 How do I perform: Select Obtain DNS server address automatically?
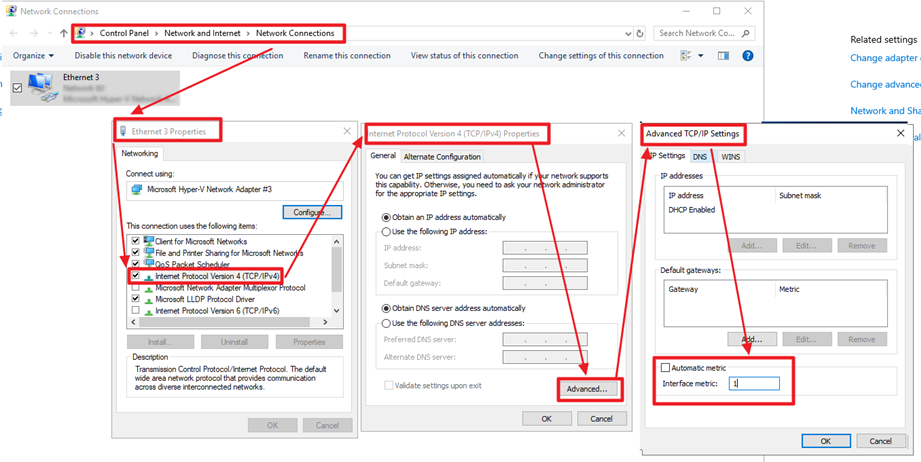[386, 308]
